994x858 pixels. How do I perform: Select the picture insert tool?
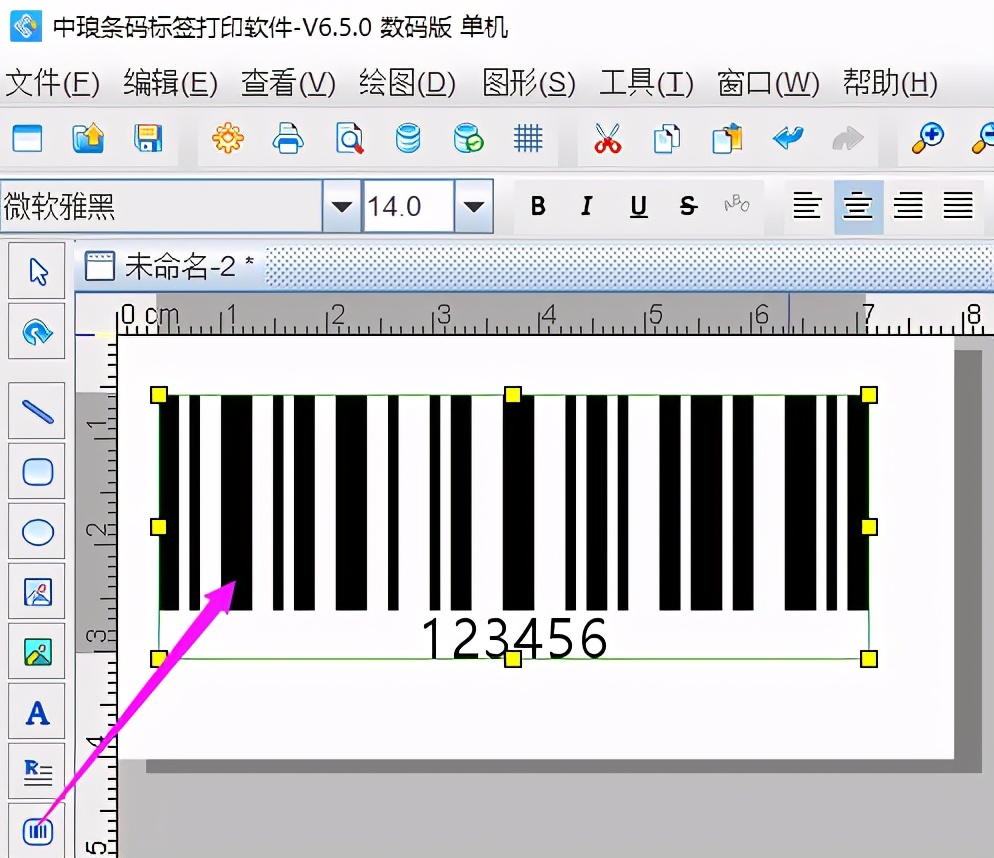click(37, 651)
